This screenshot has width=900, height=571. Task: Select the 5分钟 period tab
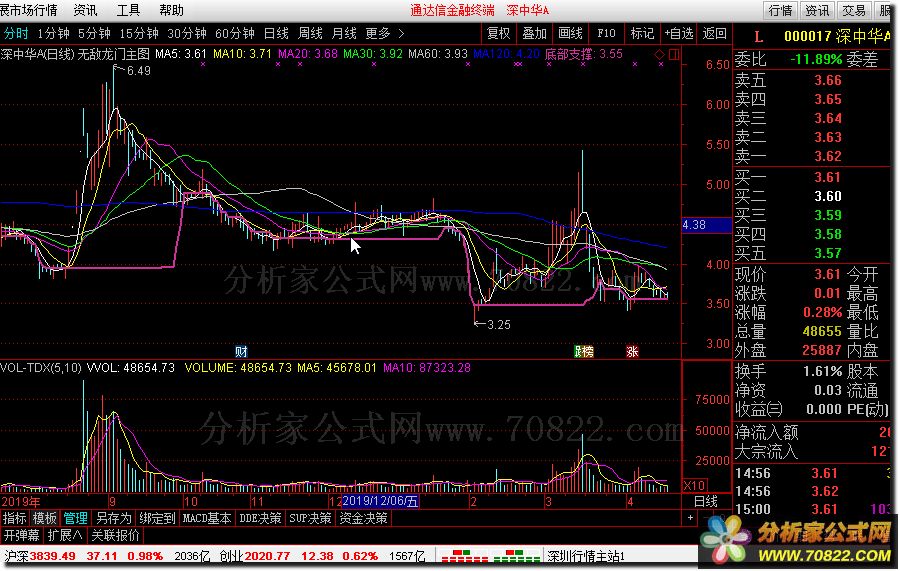(x=94, y=34)
